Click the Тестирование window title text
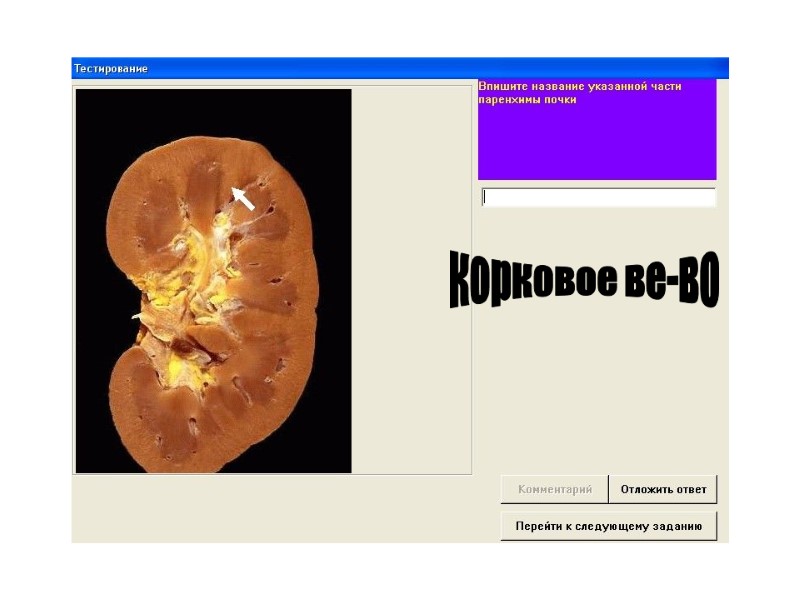Viewport: 800px width, 600px height. tap(111, 68)
